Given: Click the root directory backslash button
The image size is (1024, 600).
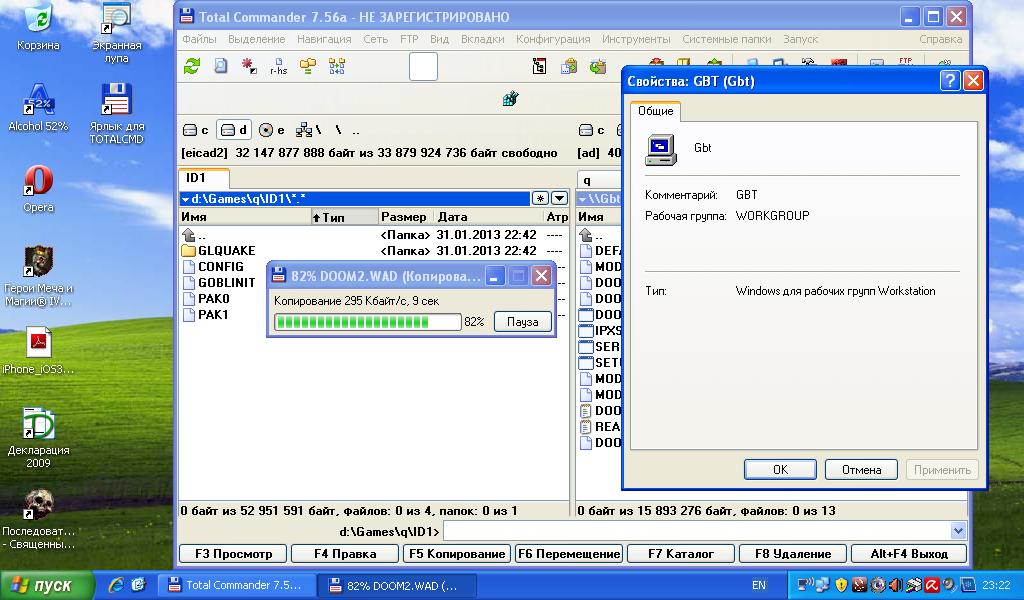Looking at the screenshot, I should click(338, 130).
